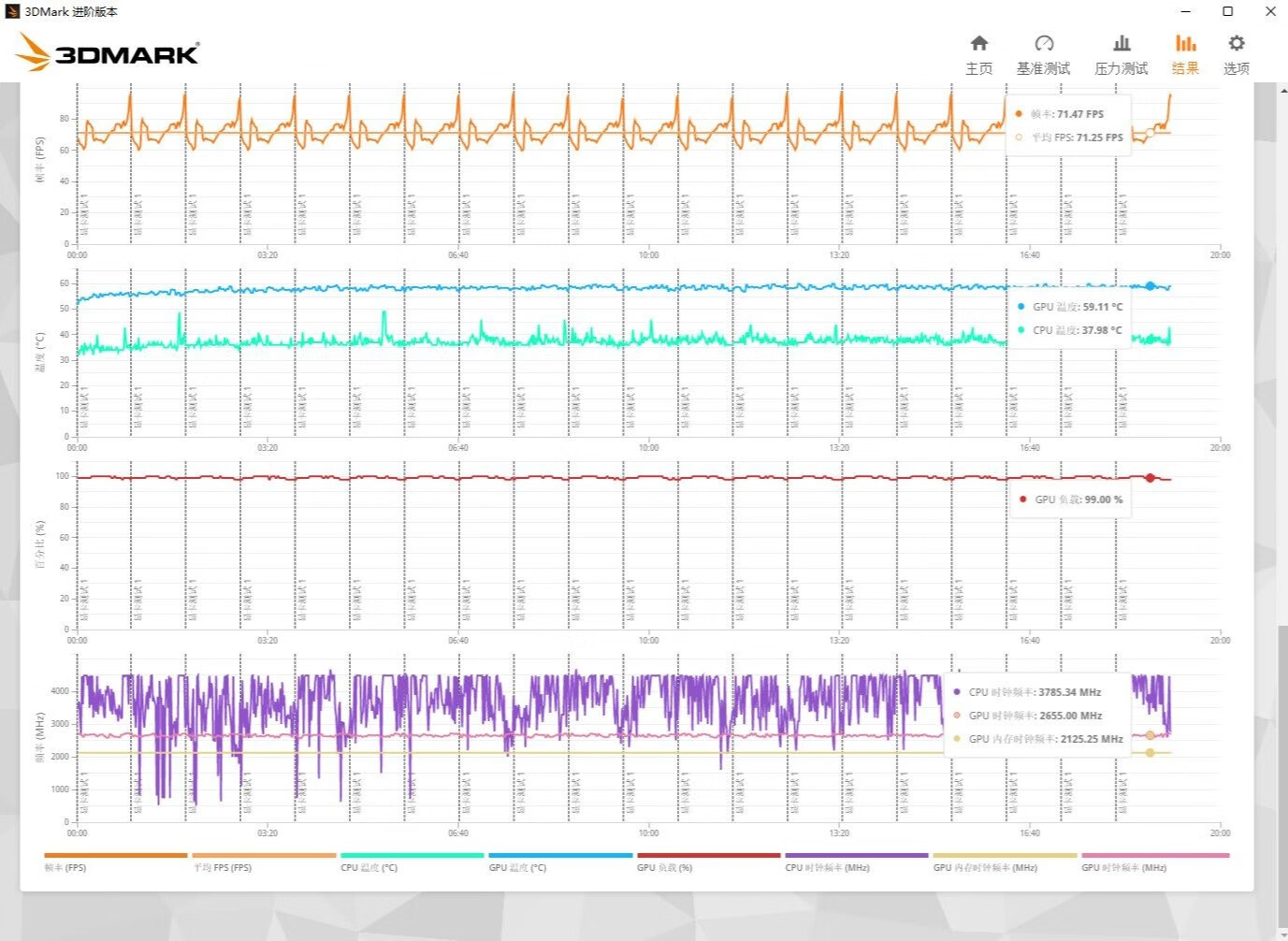Viewport: 1288px width, 941px height.
Task: Toggle the CPU 温度 (°C) legend series
Action: [412, 861]
